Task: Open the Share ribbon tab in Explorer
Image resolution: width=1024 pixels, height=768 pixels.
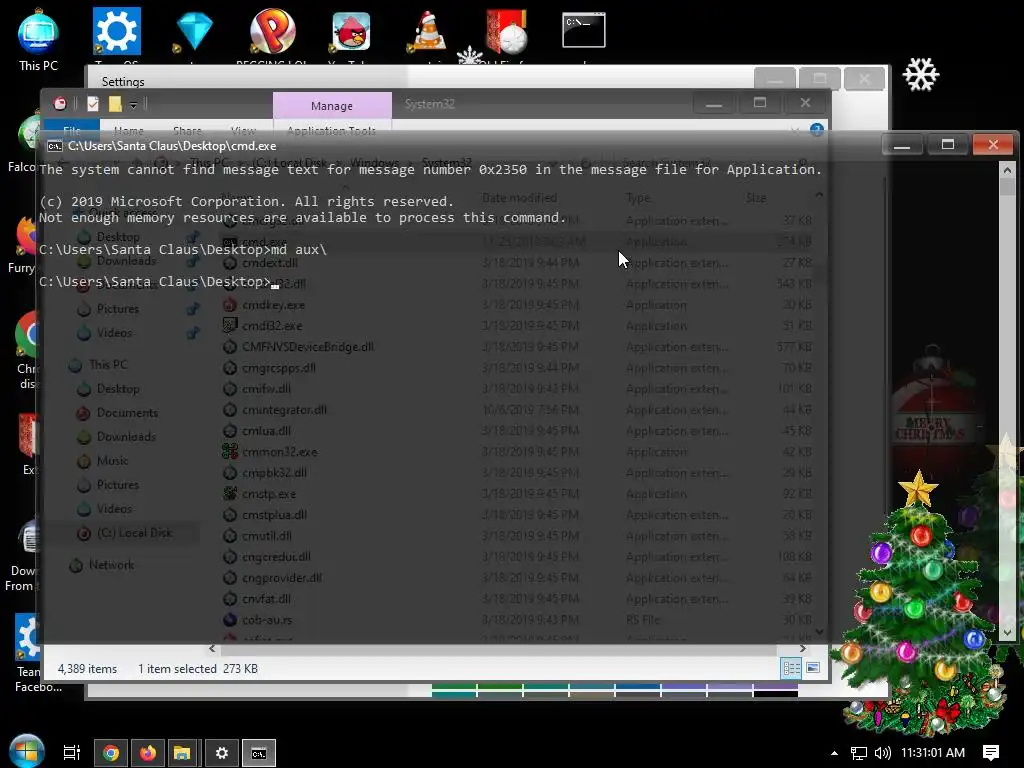Action: click(x=187, y=131)
